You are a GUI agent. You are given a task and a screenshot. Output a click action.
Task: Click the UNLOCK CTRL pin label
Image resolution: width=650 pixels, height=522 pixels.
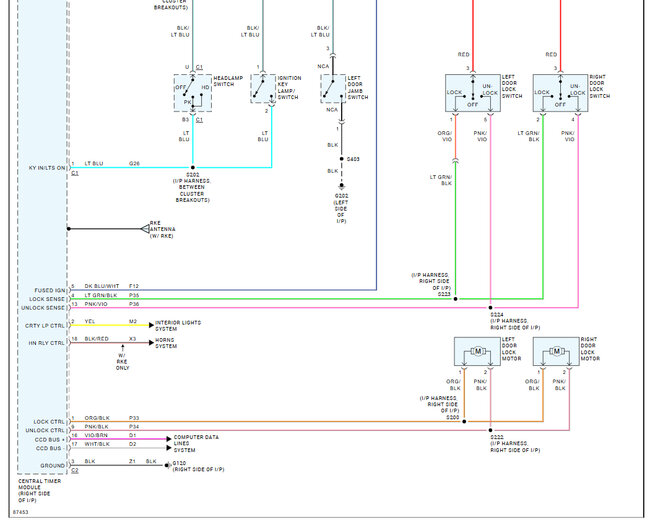click(x=45, y=430)
